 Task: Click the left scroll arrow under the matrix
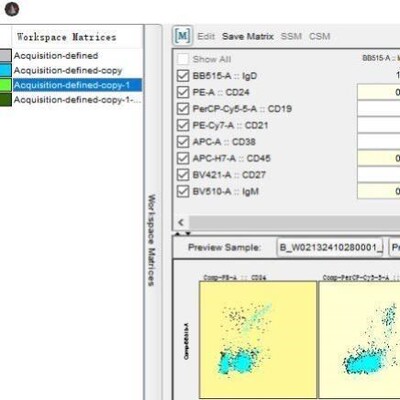[181, 222]
